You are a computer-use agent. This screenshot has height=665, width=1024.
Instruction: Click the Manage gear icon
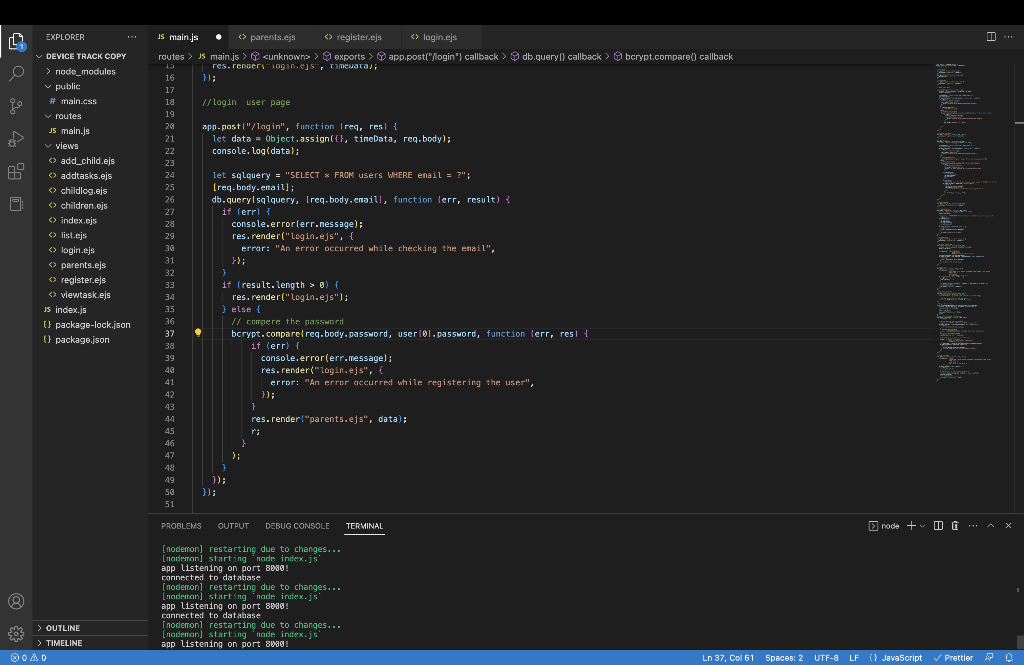[x=16, y=634]
